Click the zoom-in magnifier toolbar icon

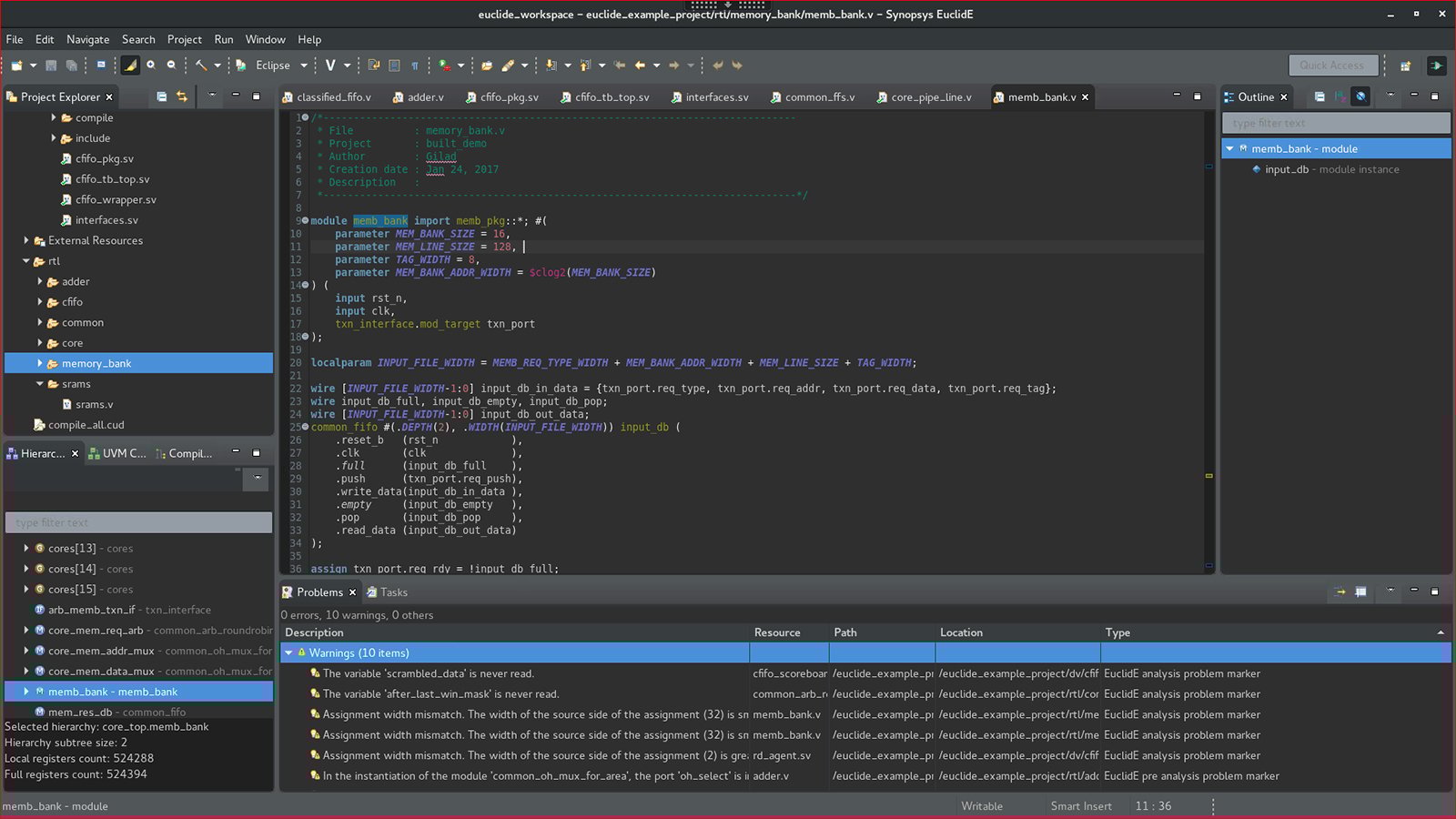pyautogui.click(x=151, y=66)
